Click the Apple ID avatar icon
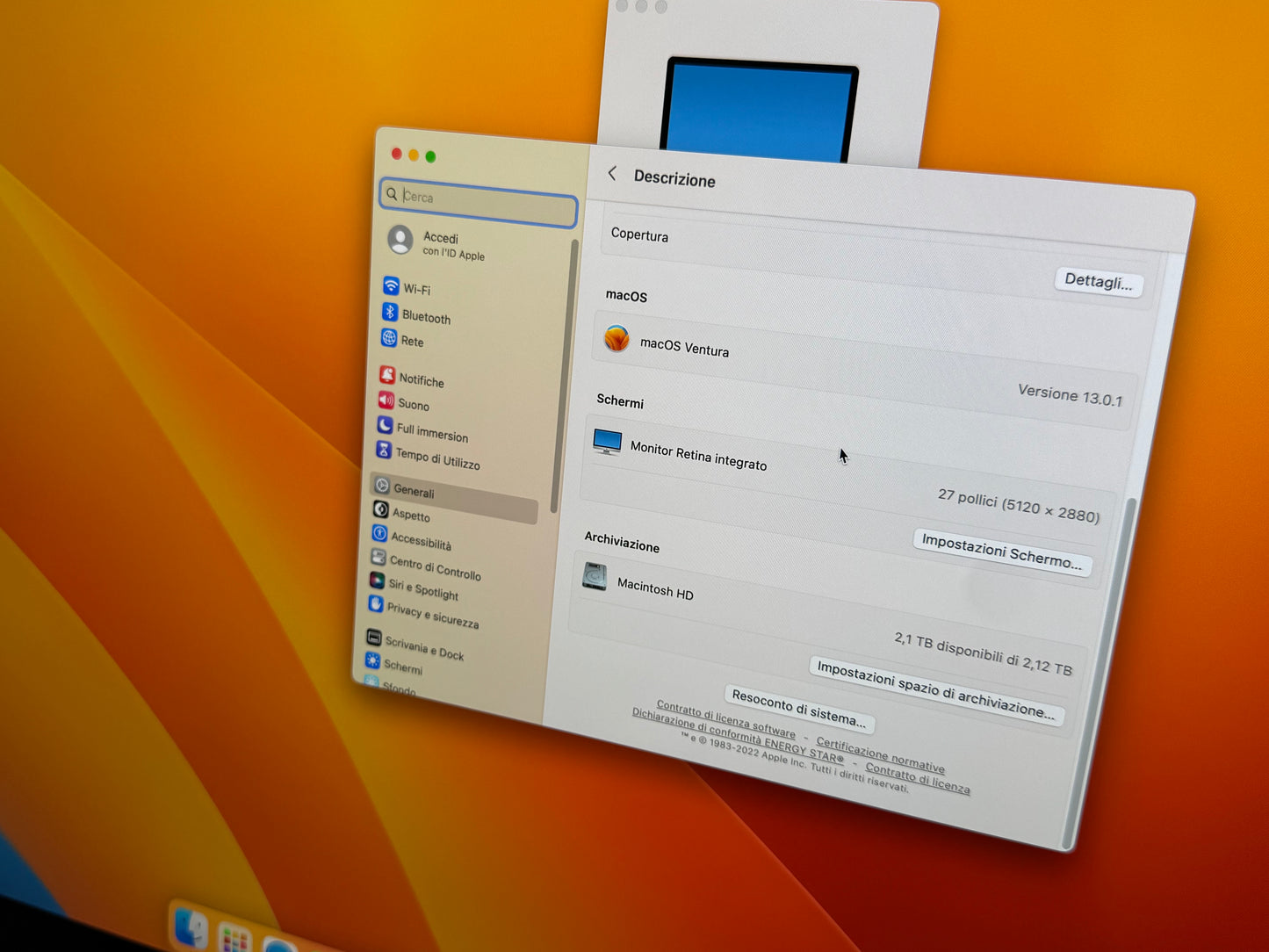This screenshot has width=1269, height=952. point(400,240)
